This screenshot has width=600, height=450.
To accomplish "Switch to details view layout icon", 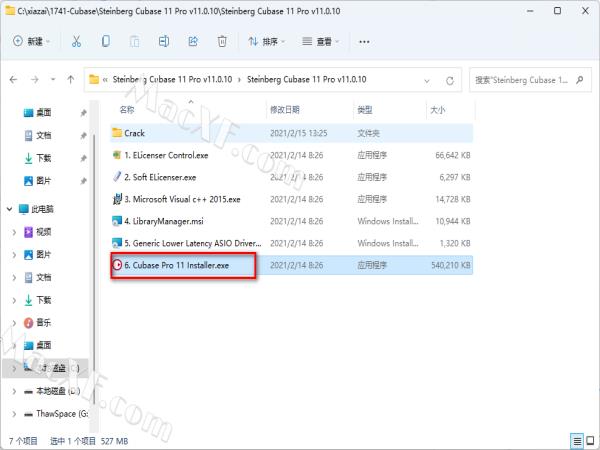I will pos(577,441).
